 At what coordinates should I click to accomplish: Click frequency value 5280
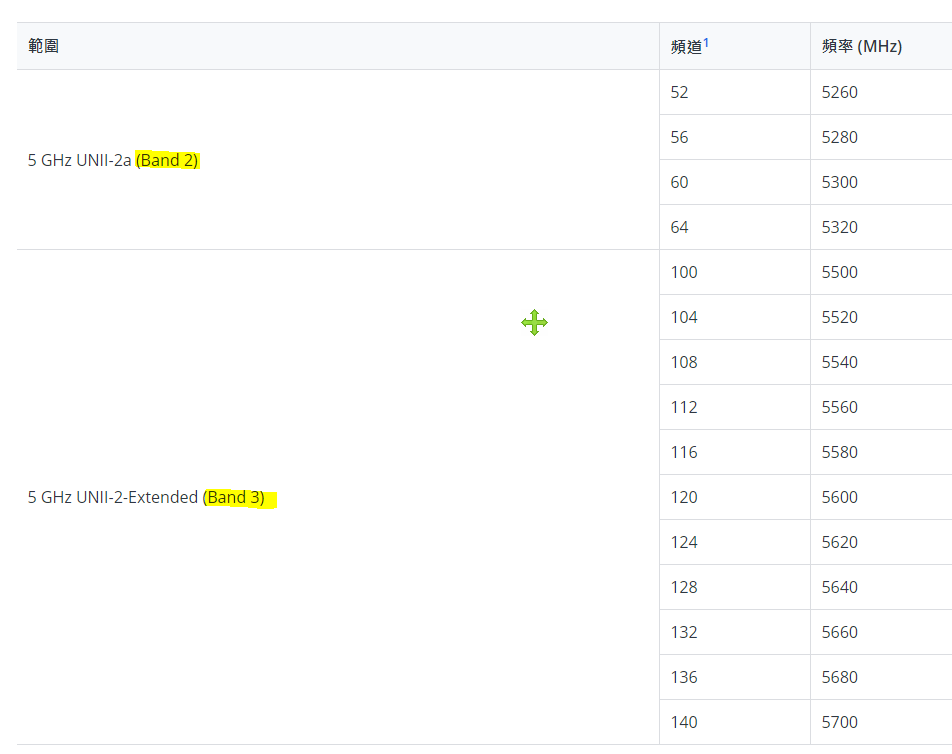click(x=840, y=137)
